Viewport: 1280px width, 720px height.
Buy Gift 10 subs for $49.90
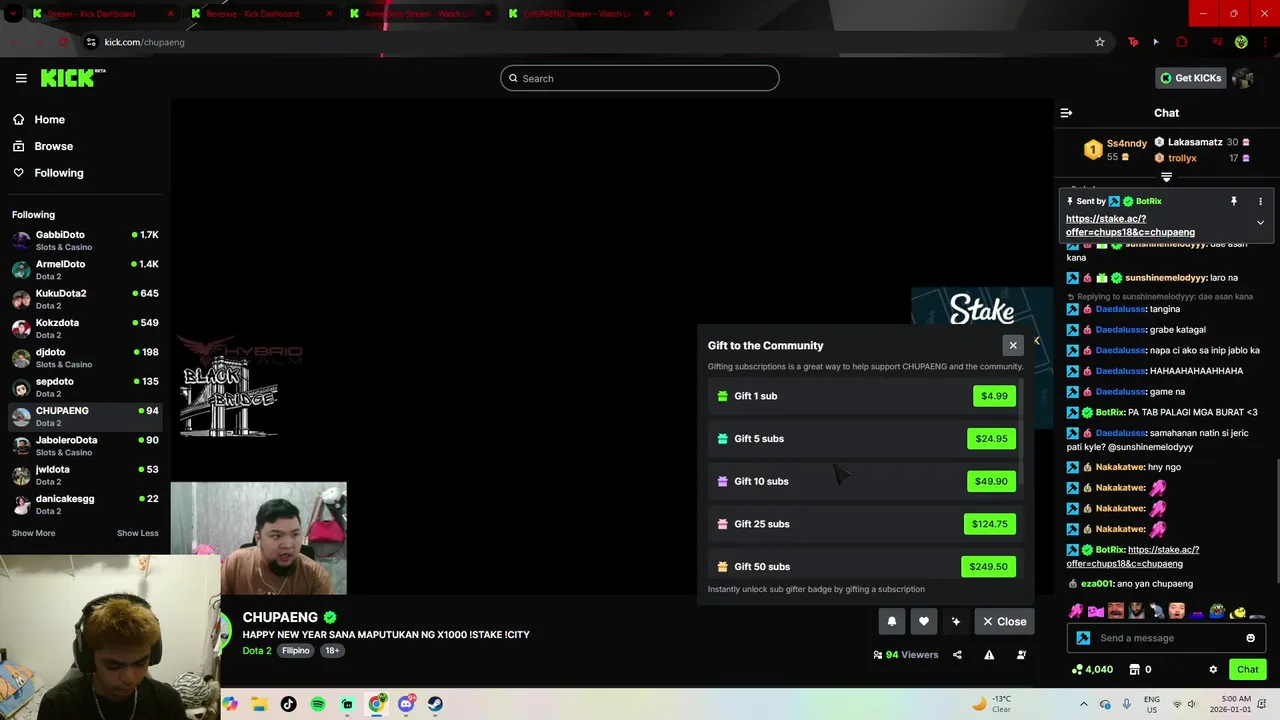pos(991,481)
